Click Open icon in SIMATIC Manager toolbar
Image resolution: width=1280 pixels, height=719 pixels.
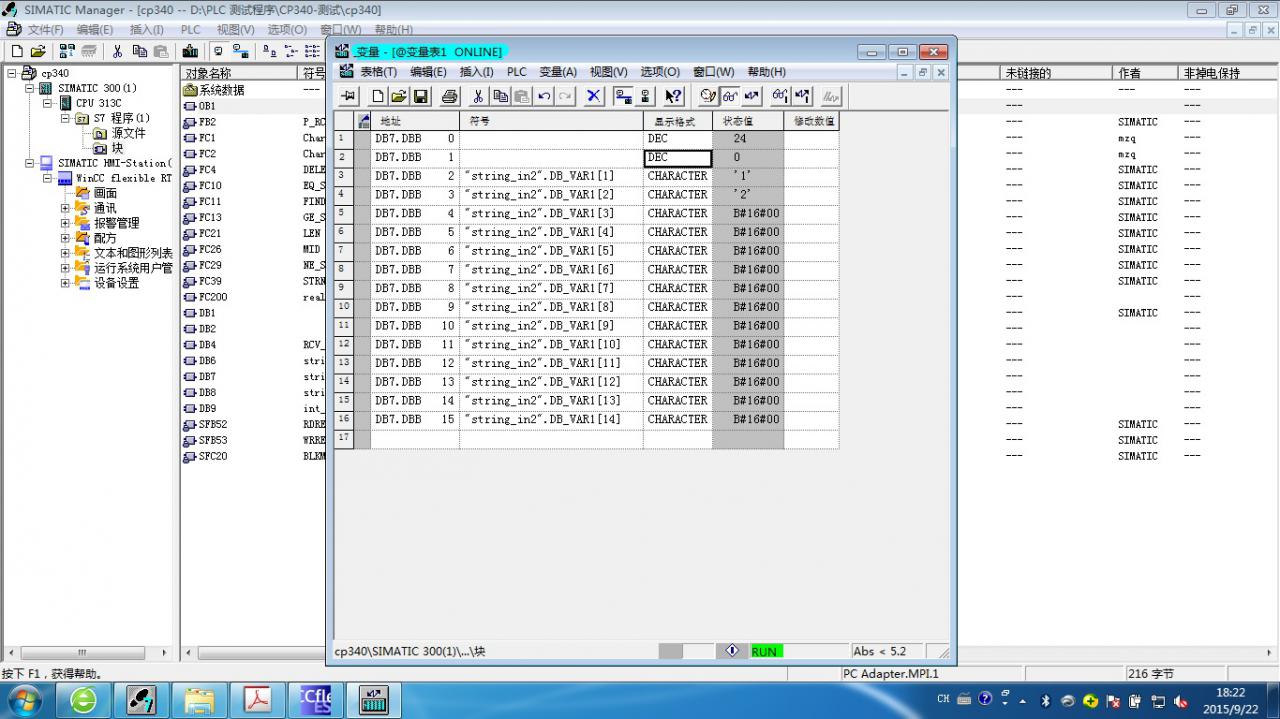coord(38,51)
